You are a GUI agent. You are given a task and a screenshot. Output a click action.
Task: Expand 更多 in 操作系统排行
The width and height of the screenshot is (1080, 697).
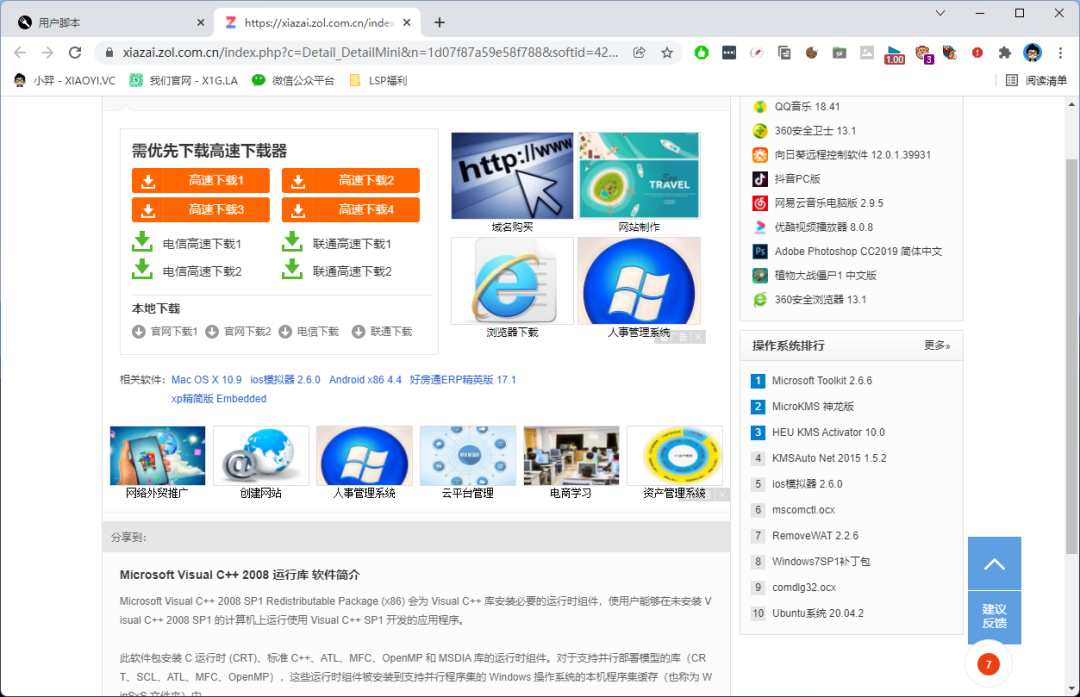[x=937, y=345]
